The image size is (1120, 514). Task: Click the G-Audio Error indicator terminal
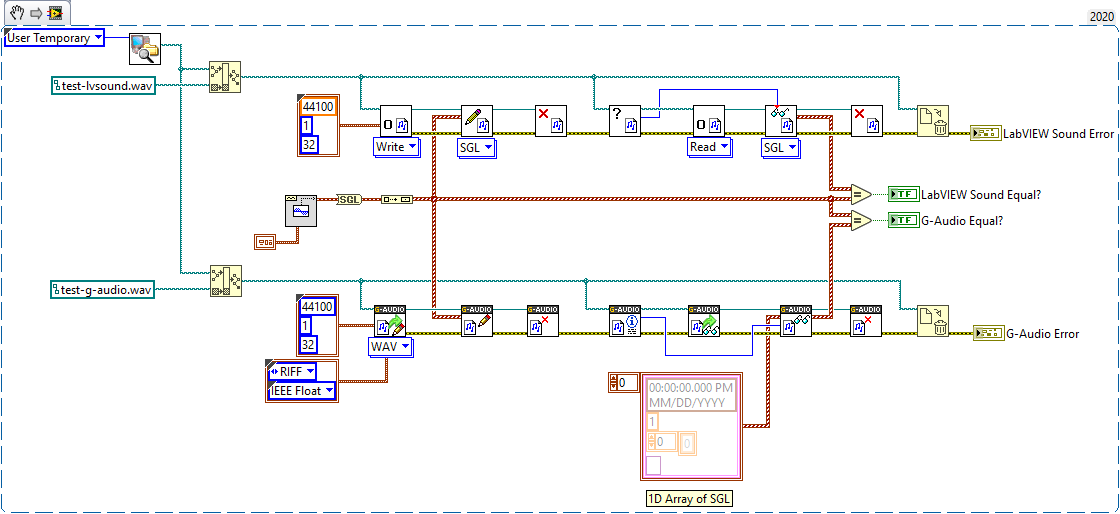[988, 333]
